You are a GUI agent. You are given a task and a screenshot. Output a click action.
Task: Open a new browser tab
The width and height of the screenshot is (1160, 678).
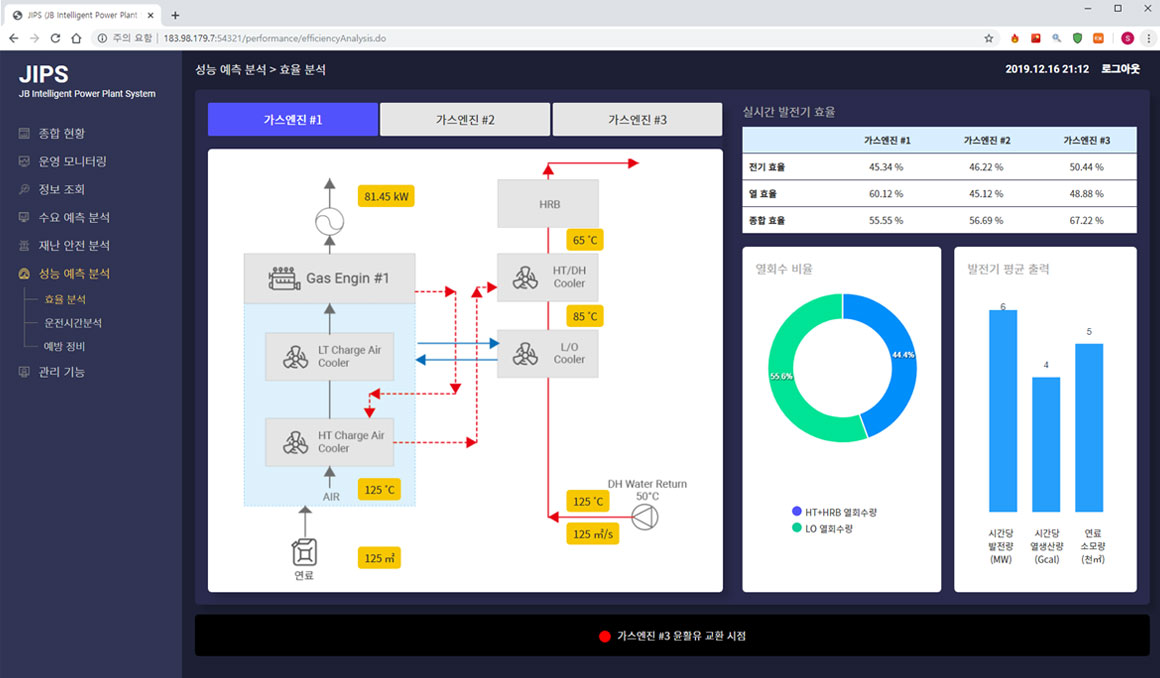pyautogui.click(x=175, y=15)
